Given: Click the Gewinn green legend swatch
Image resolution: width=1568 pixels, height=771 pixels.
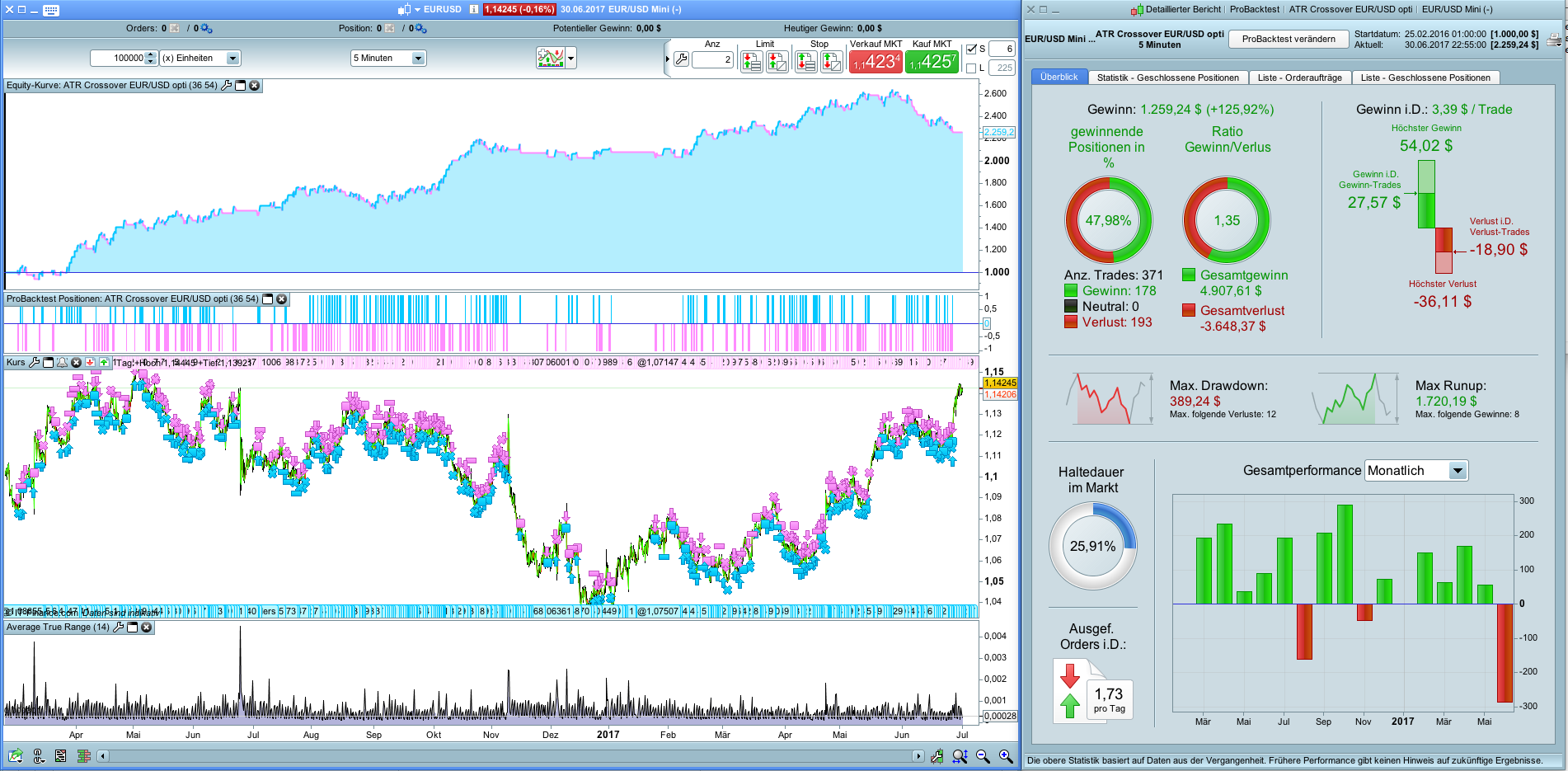Looking at the screenshot, I should [1071, 290].
